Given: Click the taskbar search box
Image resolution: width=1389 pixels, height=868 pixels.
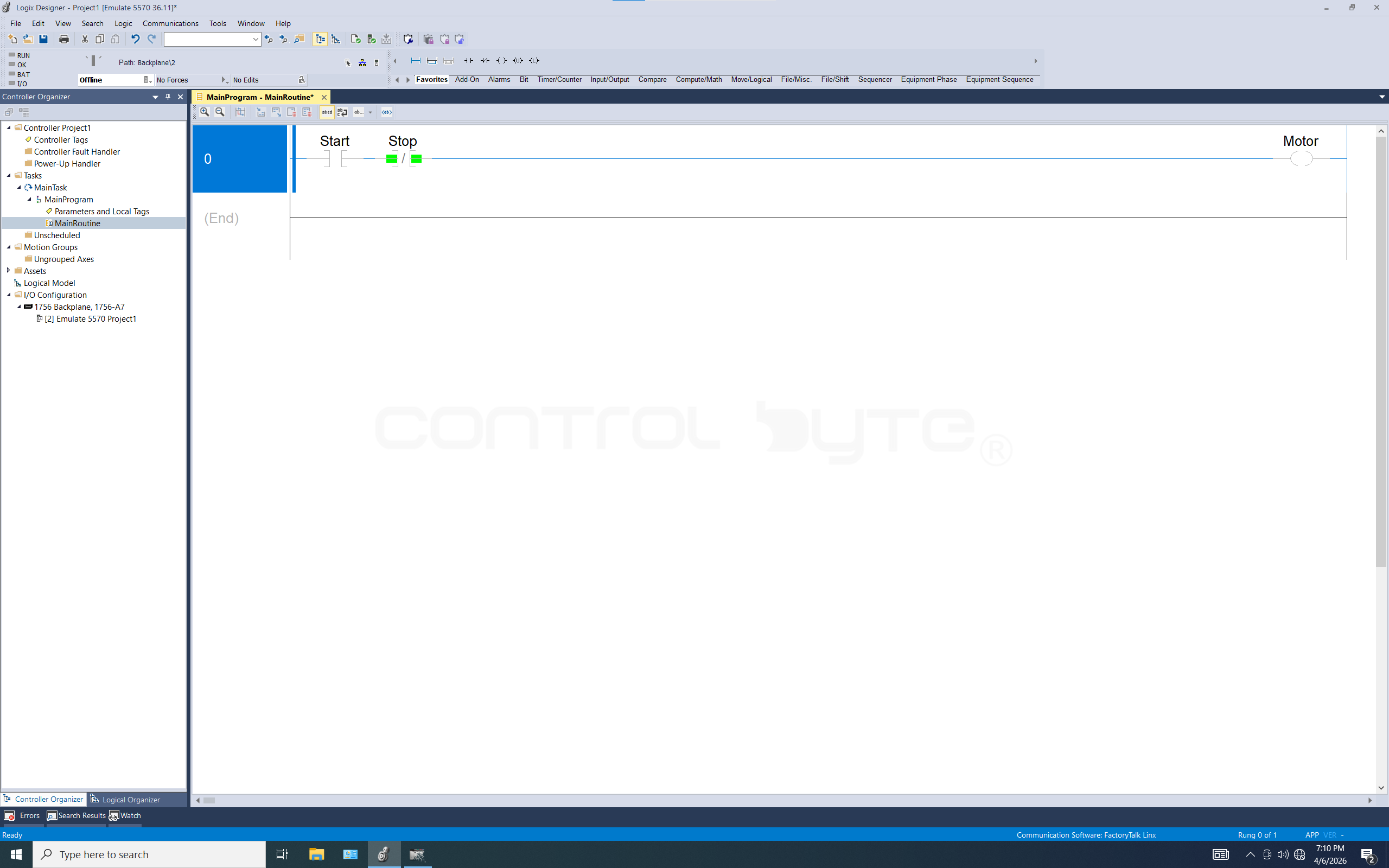Looking at the screenshot, I should click(149, 854).
